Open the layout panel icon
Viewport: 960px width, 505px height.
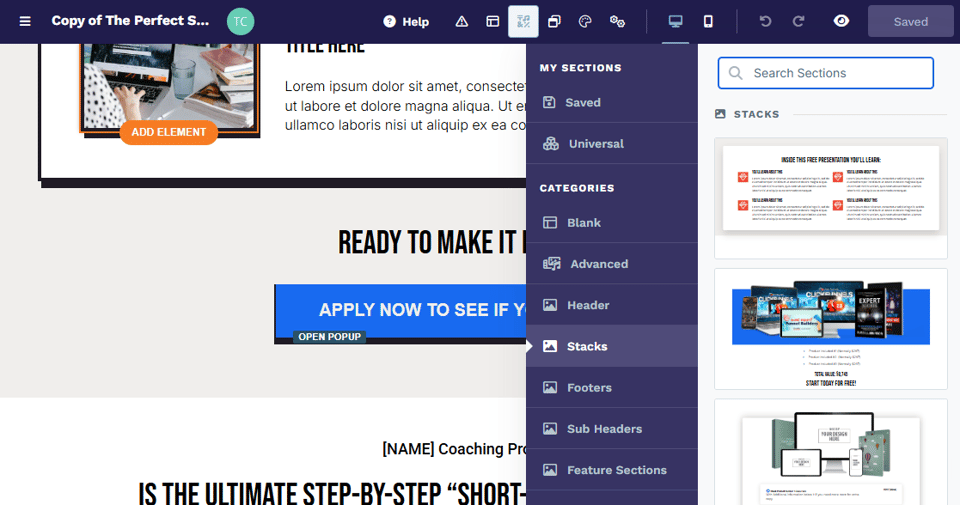[492, 21]
